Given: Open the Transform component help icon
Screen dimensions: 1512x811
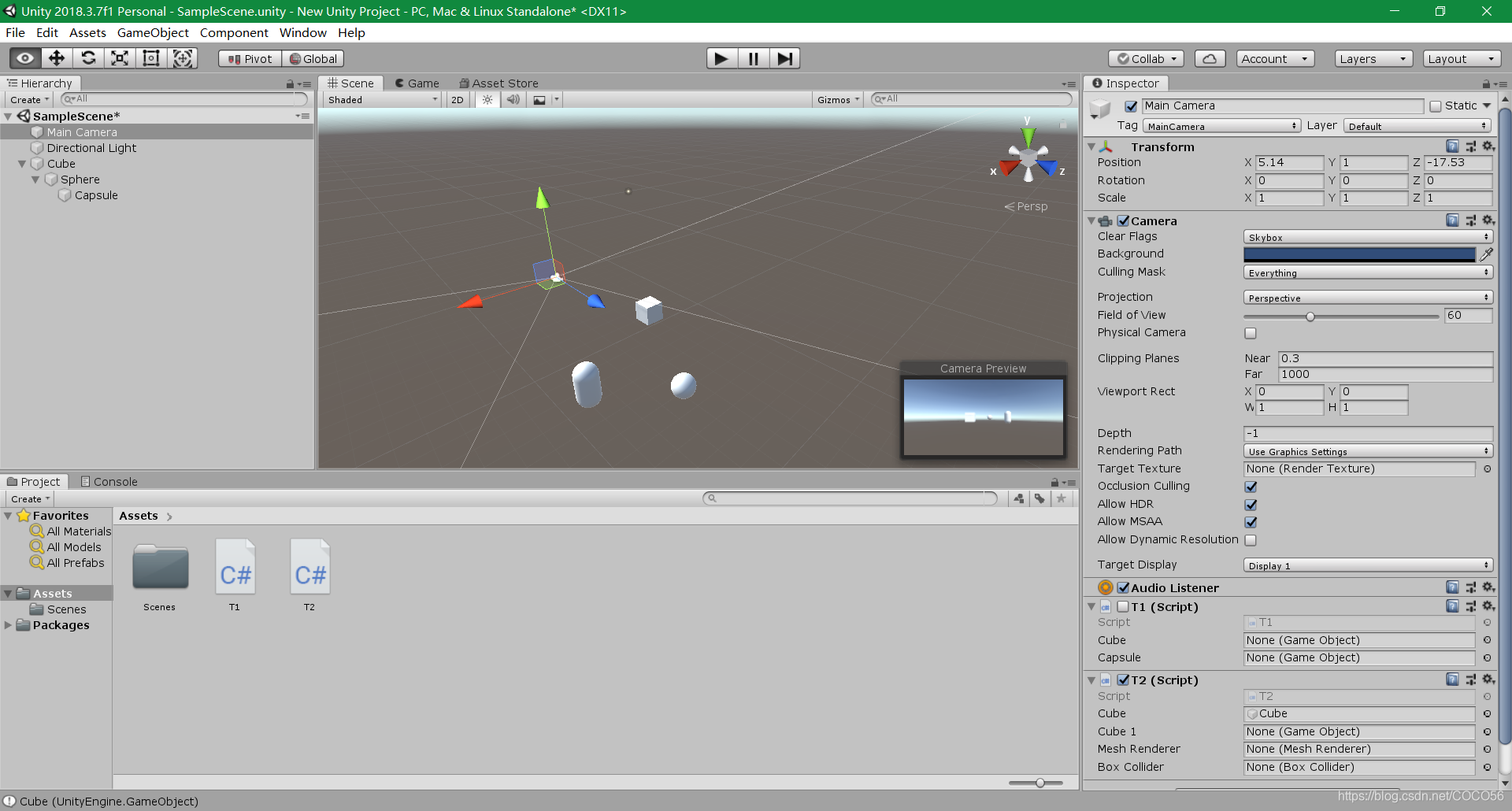Looking at the screenshot, I should 1452,146.
